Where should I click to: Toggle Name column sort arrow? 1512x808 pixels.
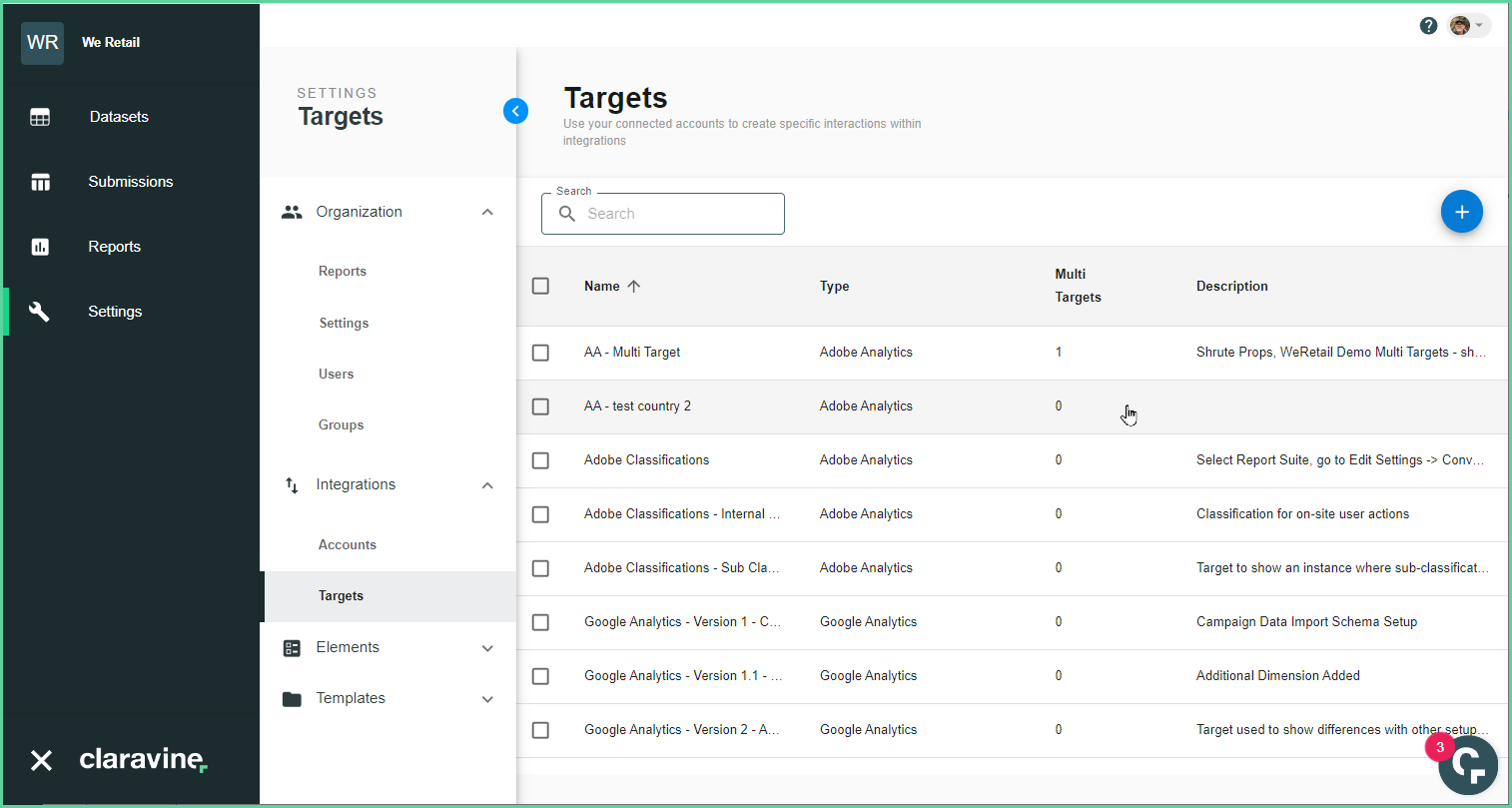coord(633,286)
